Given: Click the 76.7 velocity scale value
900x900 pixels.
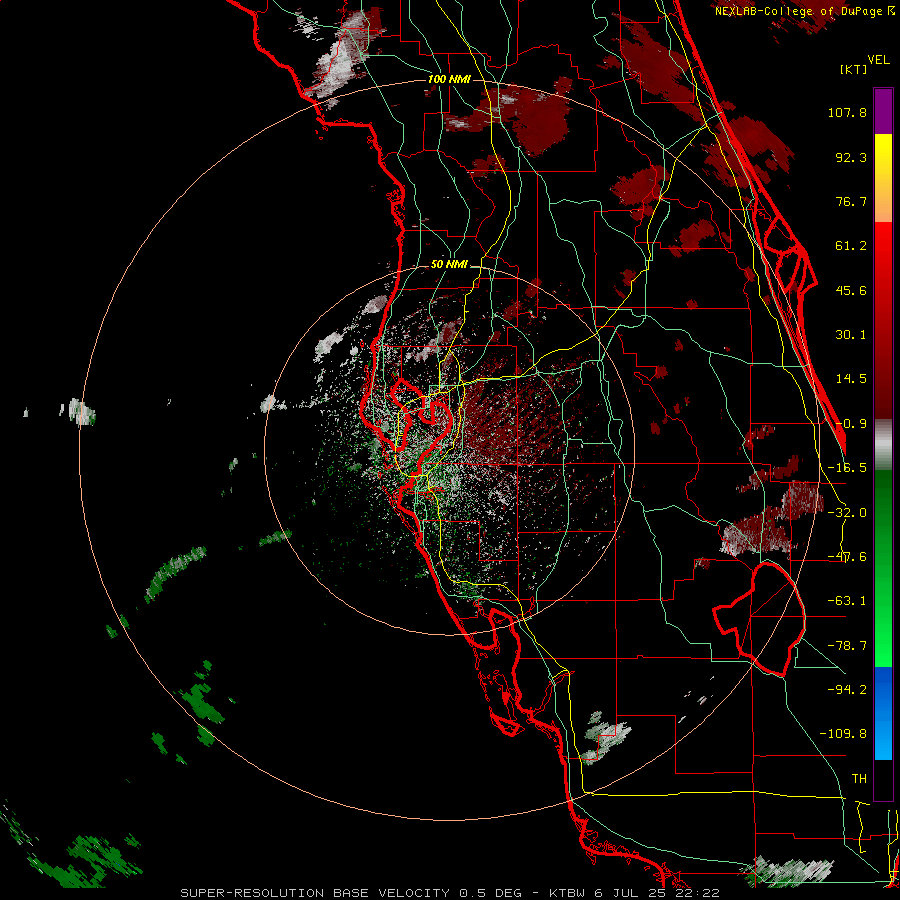Looking at the screenshot, I should point(851,201).
